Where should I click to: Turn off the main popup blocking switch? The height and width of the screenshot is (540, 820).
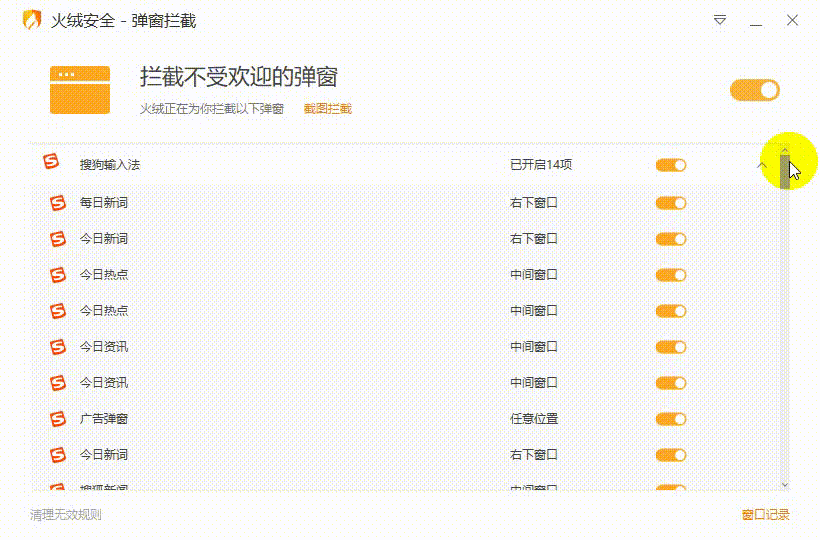click(x=755, y=90)
